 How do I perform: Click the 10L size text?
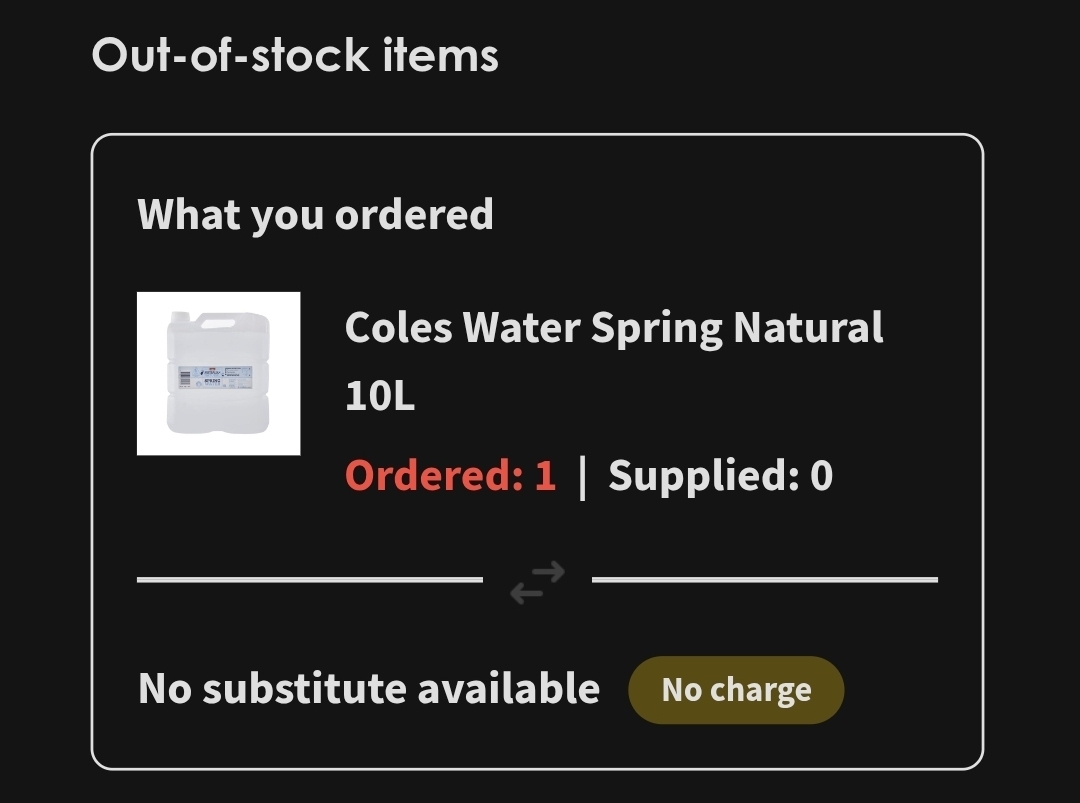coord(379,397)
